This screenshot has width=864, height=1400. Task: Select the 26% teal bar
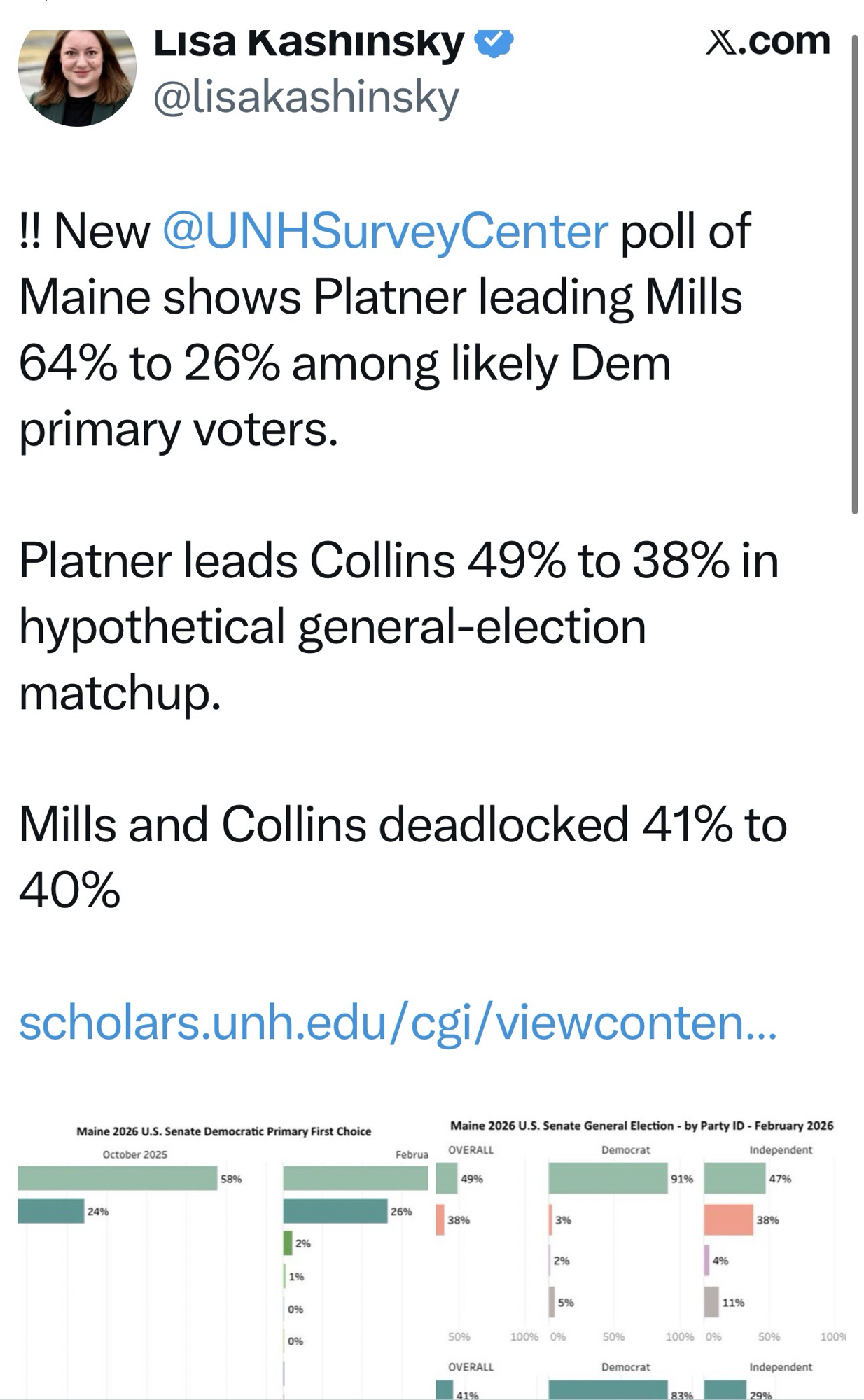[335, 1211]
